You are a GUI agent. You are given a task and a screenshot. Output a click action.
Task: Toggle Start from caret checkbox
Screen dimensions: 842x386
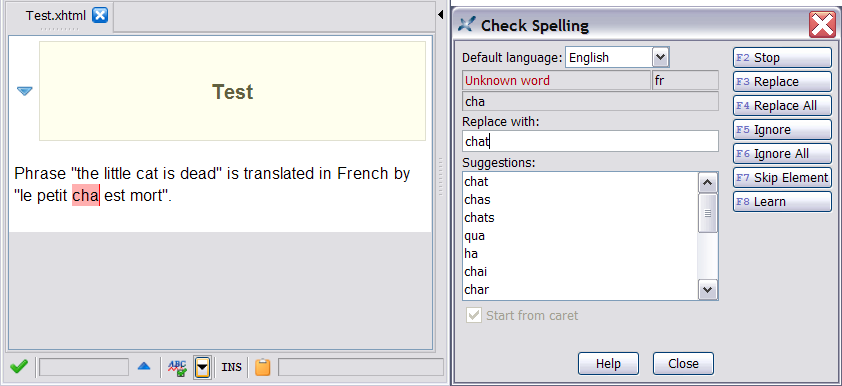pos(474,315)
